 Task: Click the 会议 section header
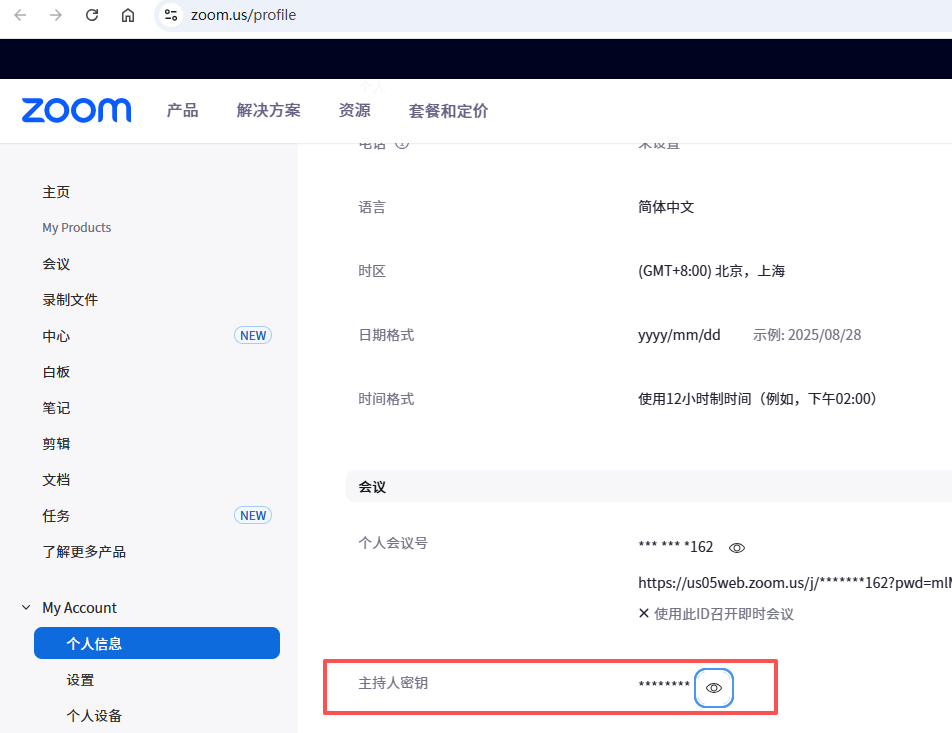tap(648, 486)
